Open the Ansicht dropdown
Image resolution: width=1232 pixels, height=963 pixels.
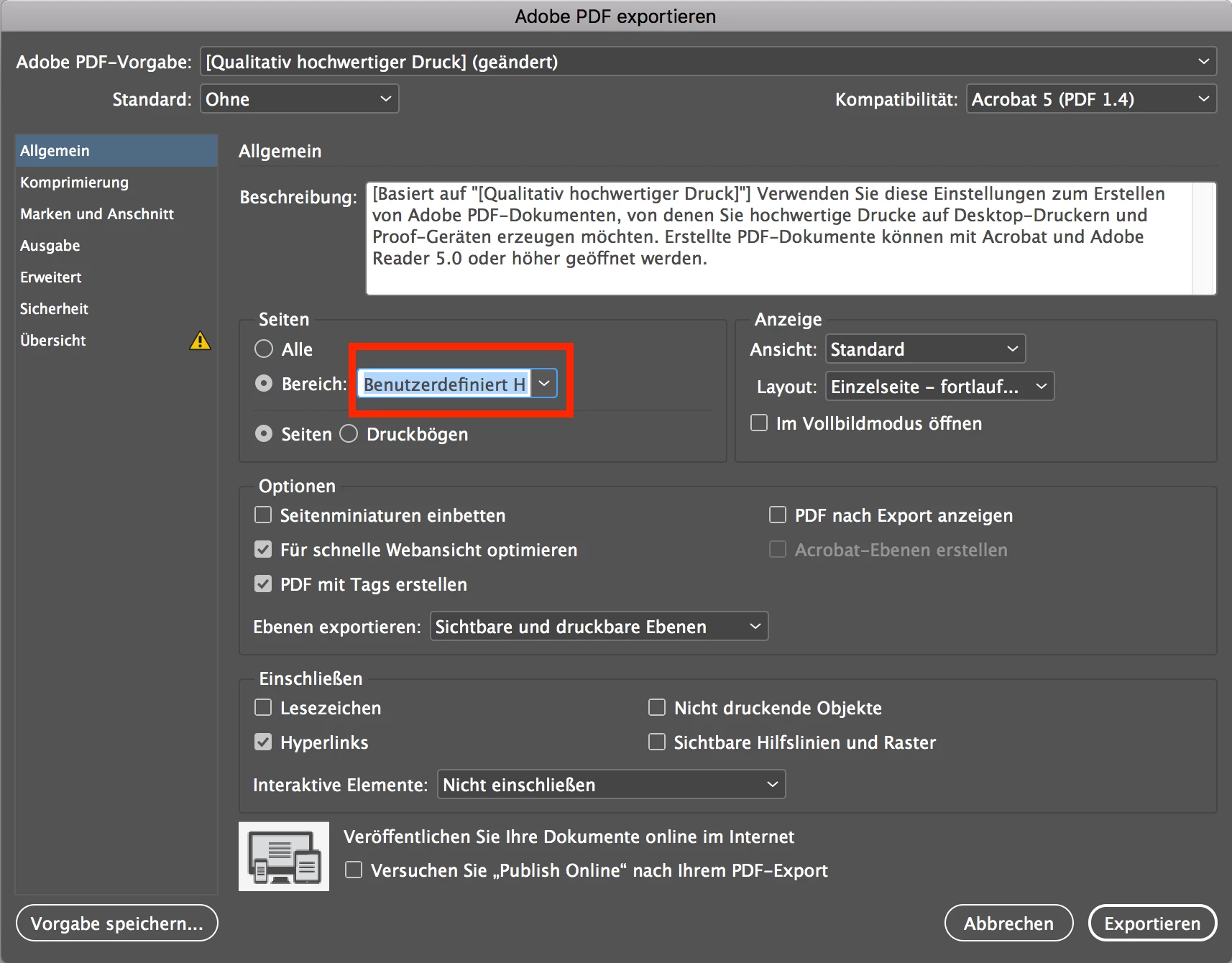[x=925, y=349]
